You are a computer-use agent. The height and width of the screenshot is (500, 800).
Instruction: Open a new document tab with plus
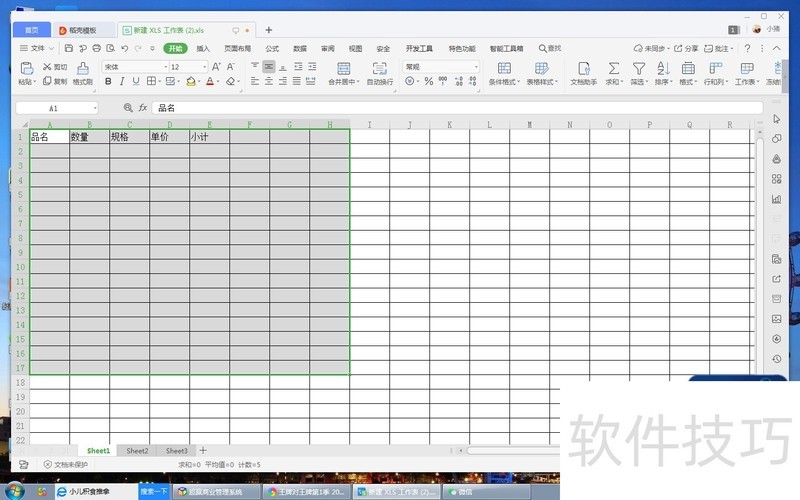click(268, 30)
